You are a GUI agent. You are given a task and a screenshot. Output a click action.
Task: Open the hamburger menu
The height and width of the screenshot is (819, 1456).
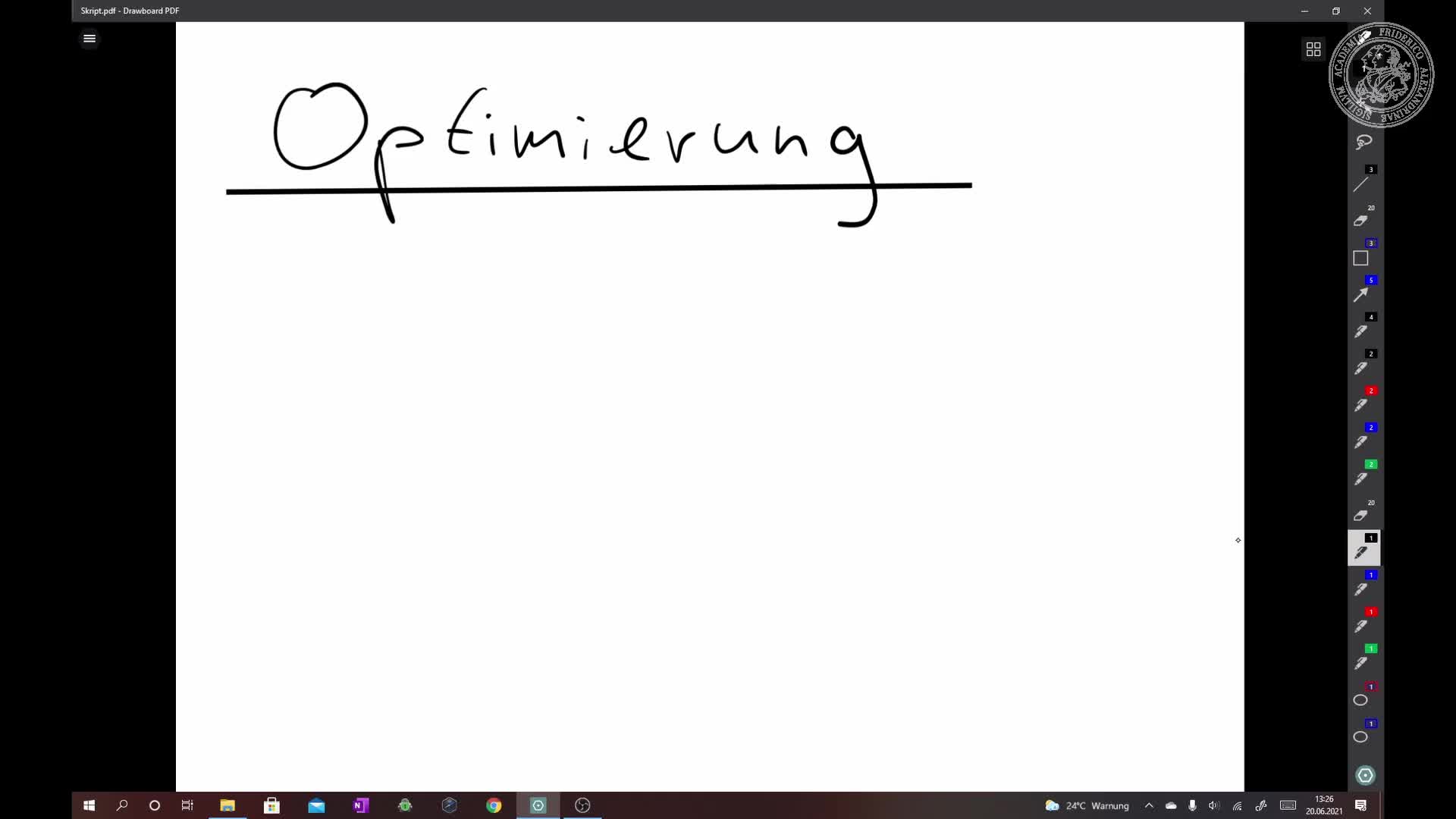(x=89, y=38)
